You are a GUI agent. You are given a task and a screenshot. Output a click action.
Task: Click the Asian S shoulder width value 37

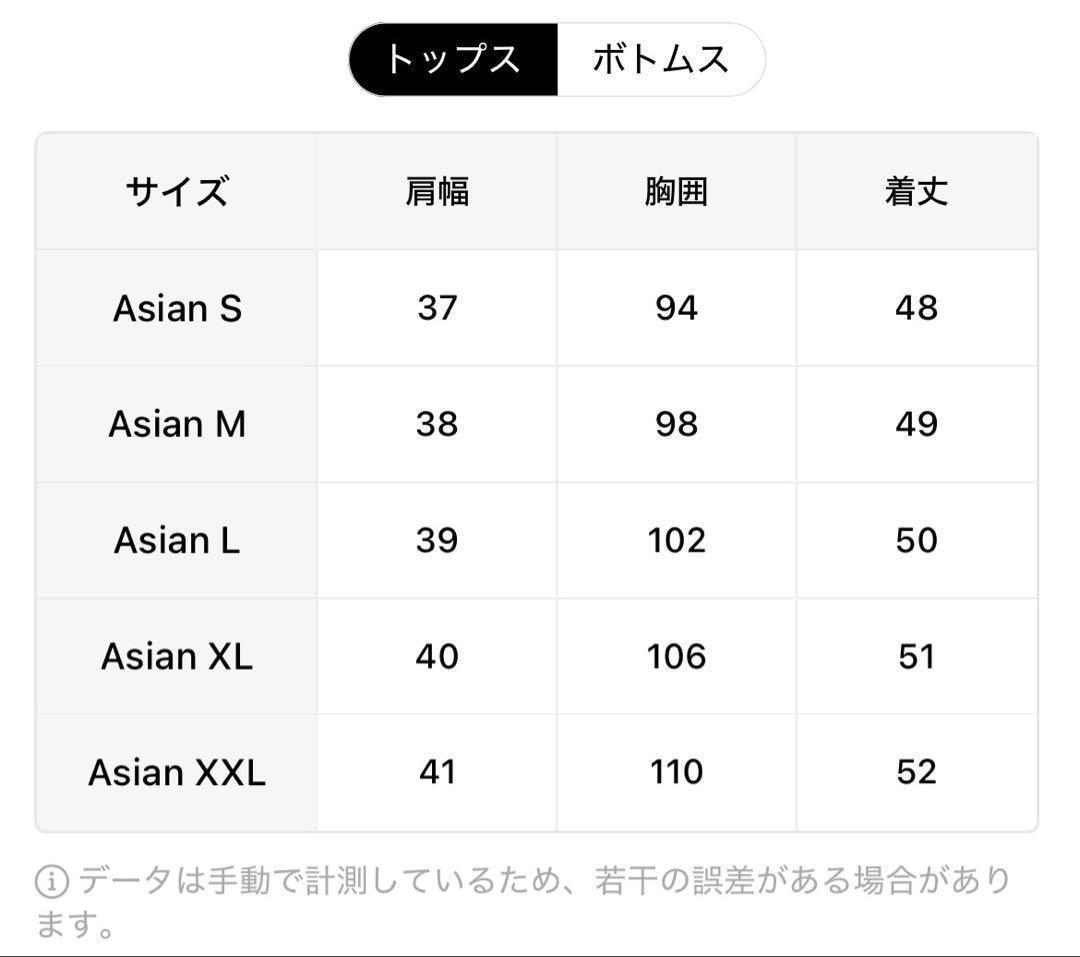coord(437,308)
